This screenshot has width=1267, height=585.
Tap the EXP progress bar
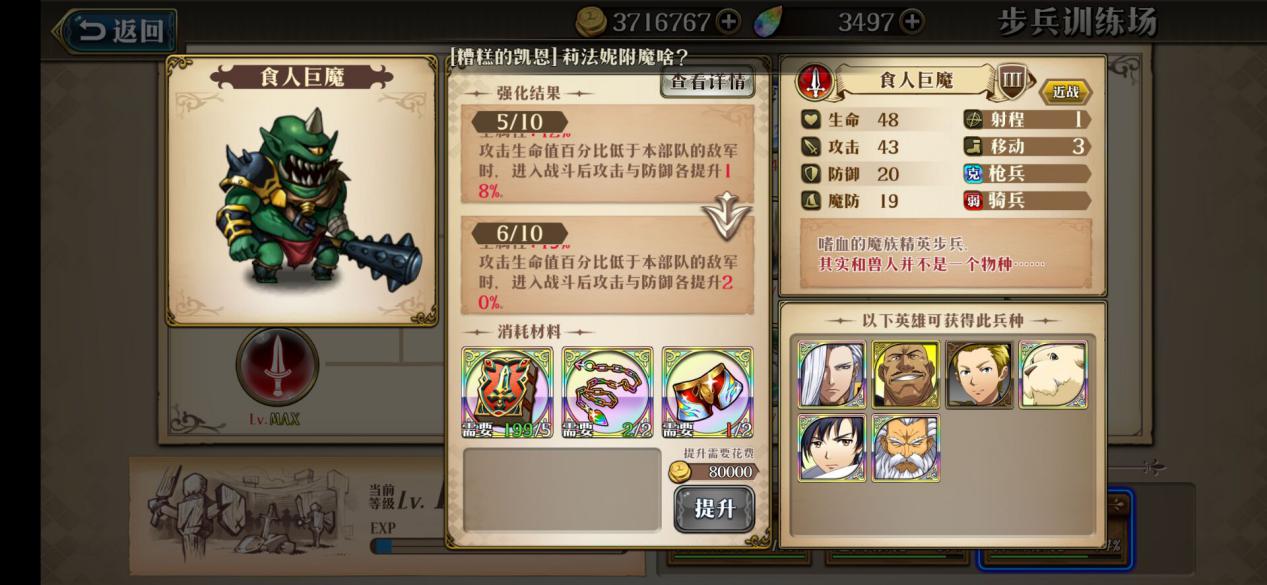(408, 546)
